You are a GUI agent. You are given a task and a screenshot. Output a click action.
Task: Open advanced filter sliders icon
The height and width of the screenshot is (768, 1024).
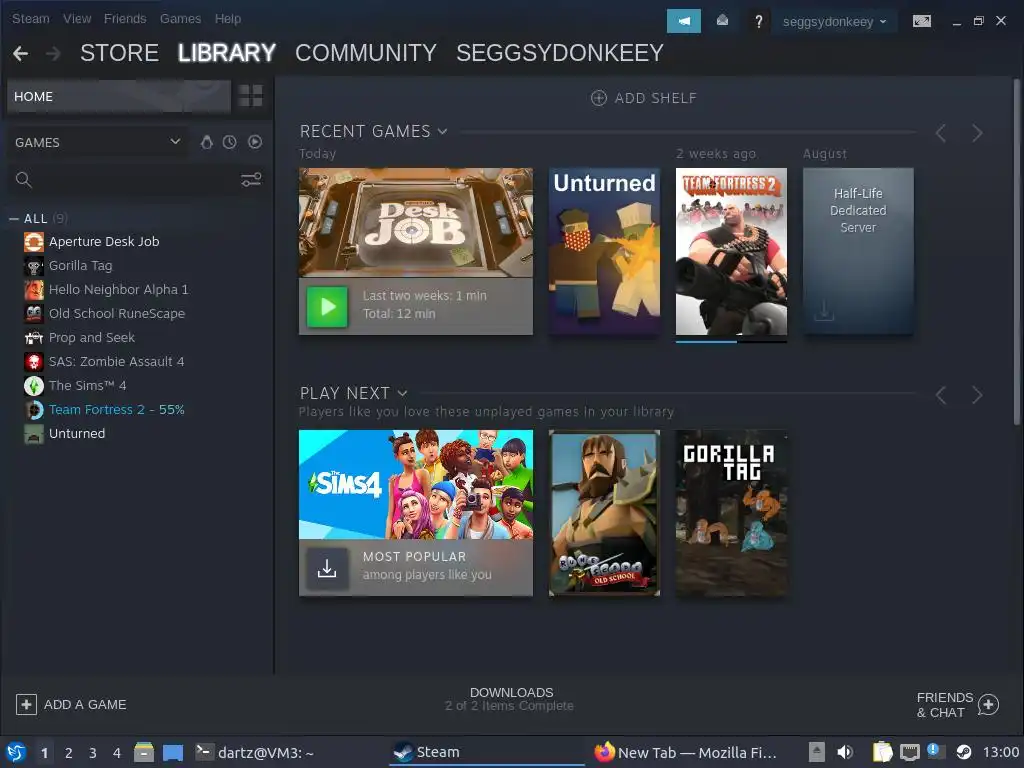(251, 180)
